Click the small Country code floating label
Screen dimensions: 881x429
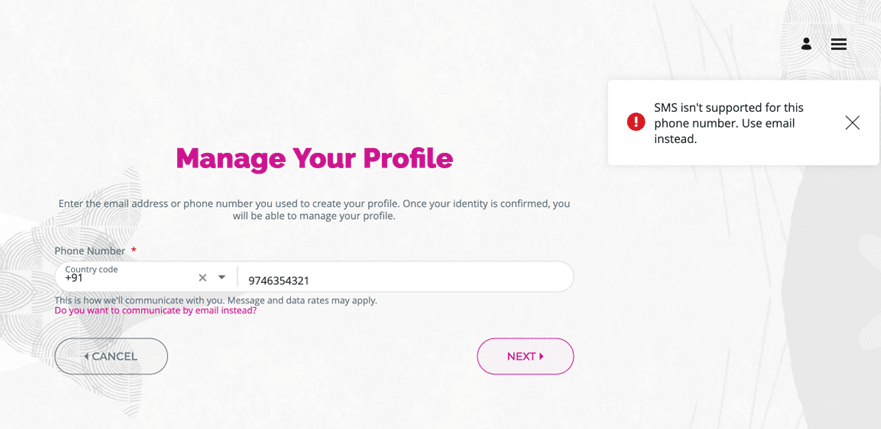[91, 269]
